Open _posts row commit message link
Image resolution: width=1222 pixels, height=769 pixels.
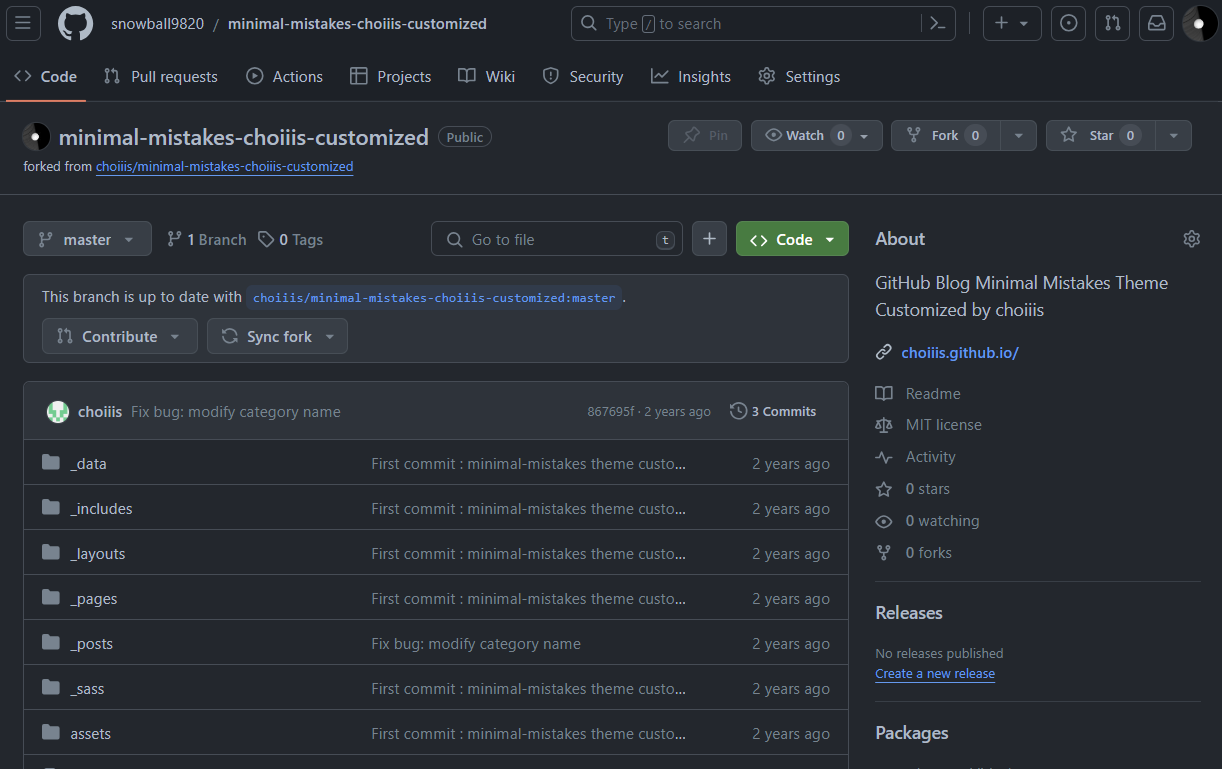pyautogui.click(x=476, y=643)
